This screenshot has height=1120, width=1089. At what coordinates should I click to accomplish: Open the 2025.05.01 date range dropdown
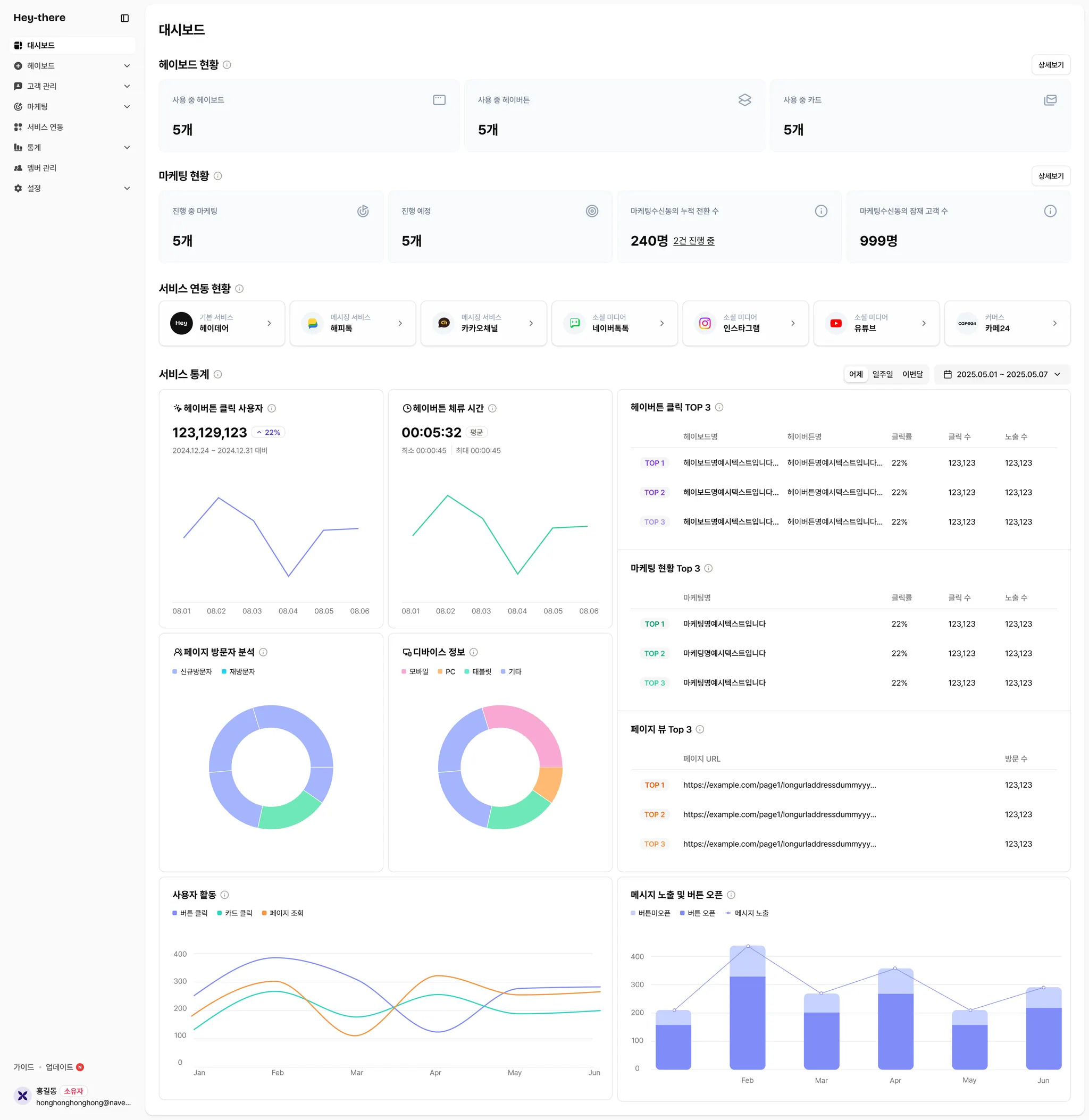point(1002,374)
